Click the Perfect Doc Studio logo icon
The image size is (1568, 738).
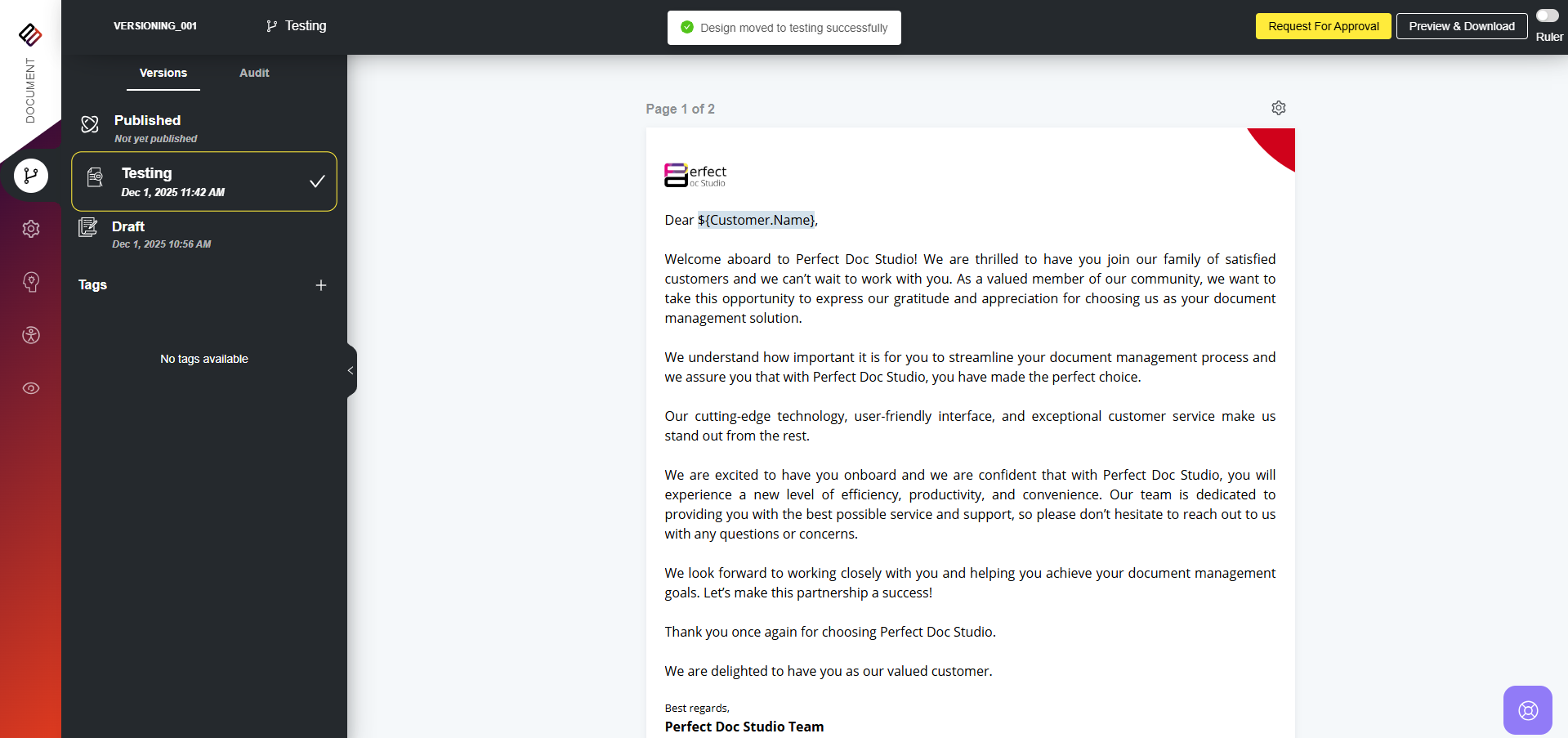click(30, 34)
